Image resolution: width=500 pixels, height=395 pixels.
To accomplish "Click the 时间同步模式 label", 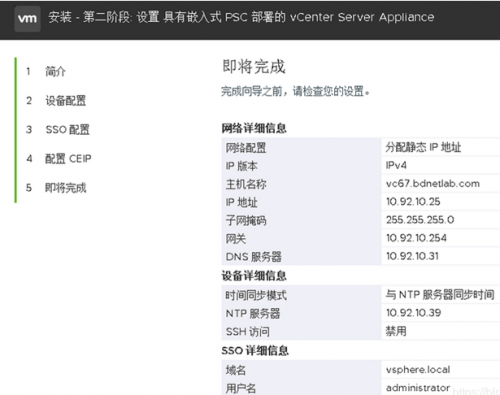I will (256, 295).
